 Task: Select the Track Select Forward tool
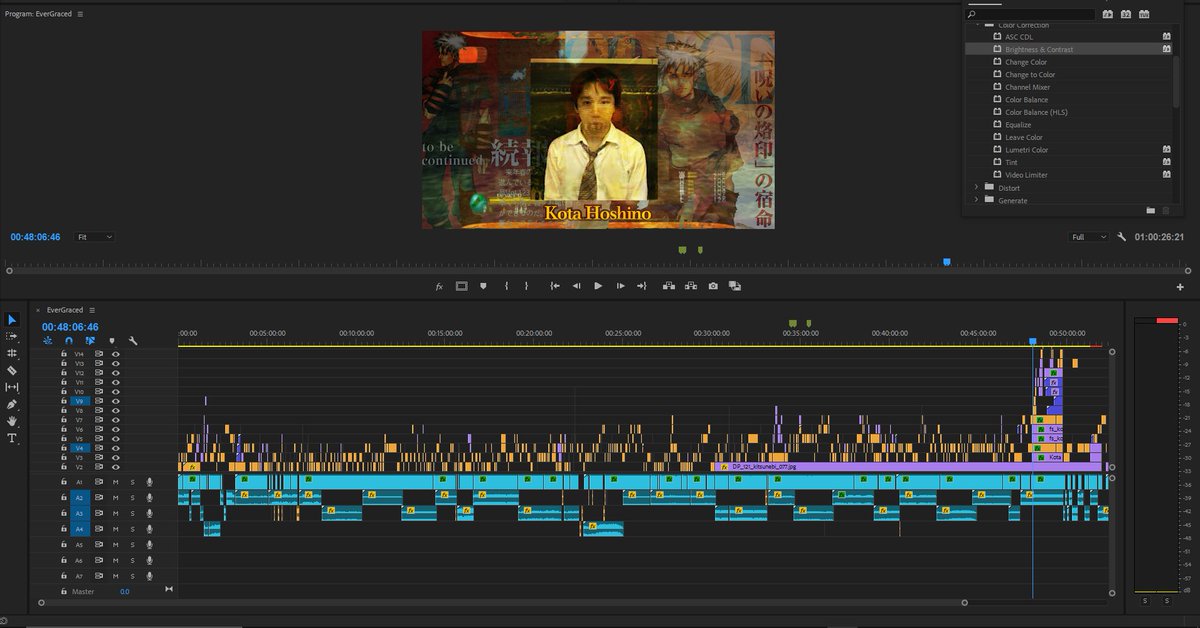12,337
